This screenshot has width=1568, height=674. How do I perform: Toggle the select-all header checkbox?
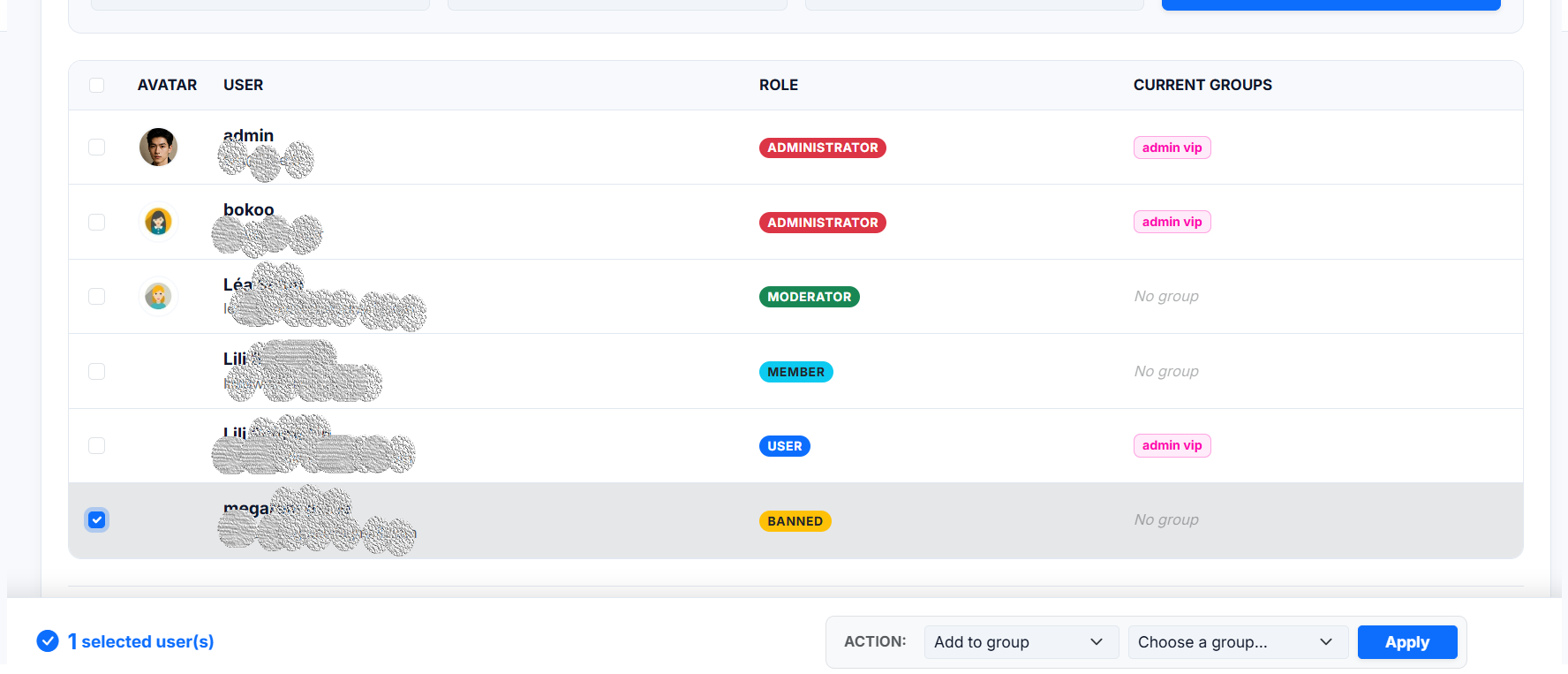[x=97, y=85]
